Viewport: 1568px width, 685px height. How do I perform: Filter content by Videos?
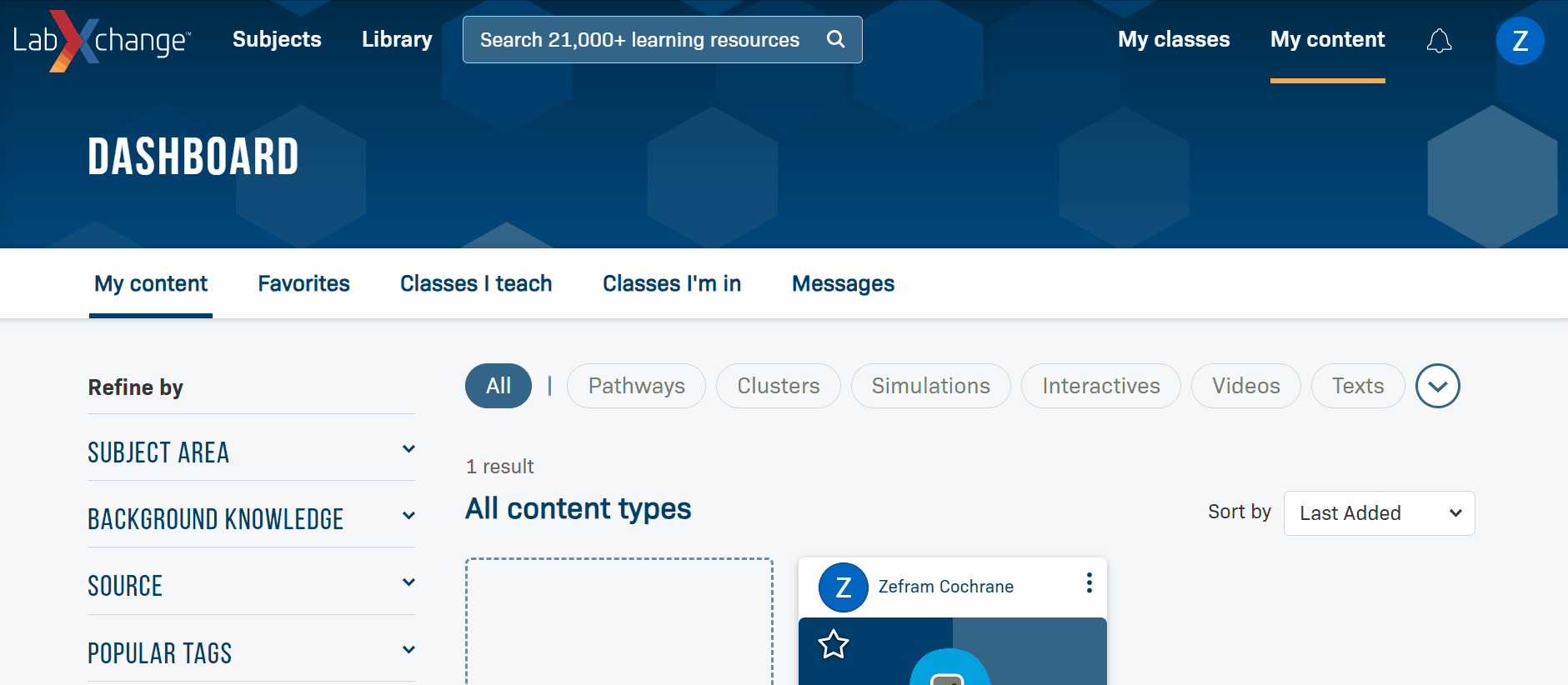click(1245, 386)
